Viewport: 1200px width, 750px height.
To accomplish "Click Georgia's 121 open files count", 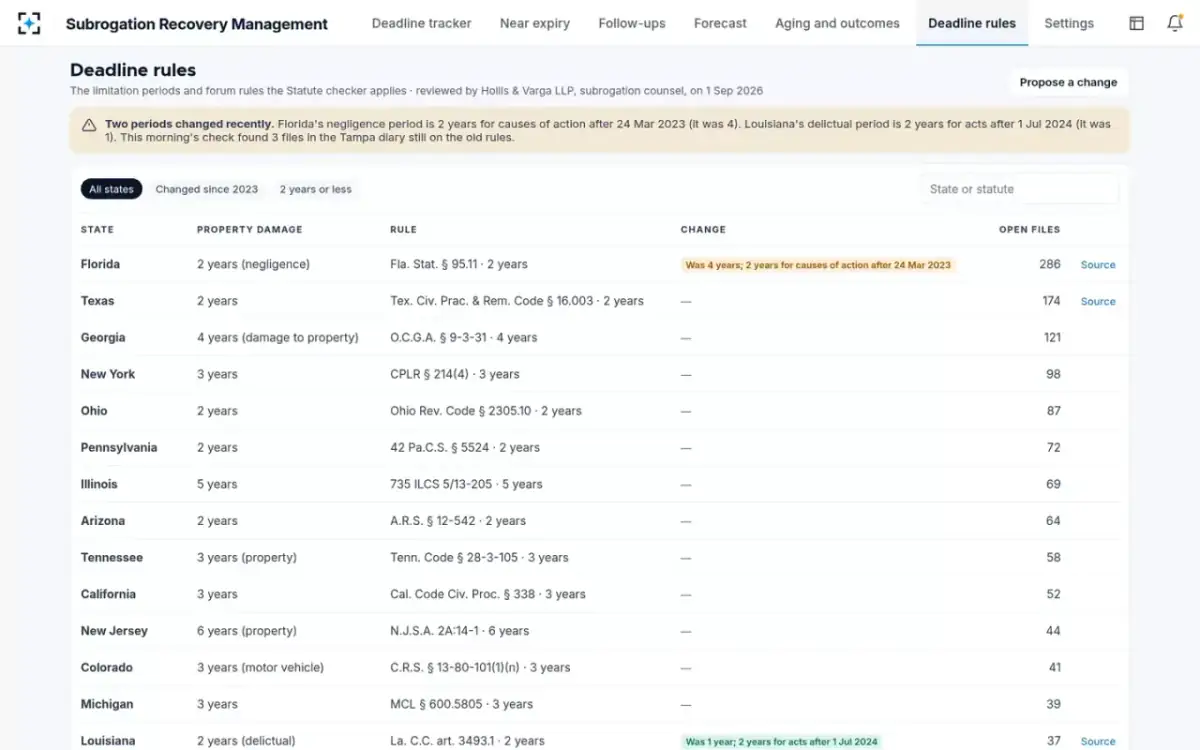I will pyautogui.click(x=1052, y=337).
